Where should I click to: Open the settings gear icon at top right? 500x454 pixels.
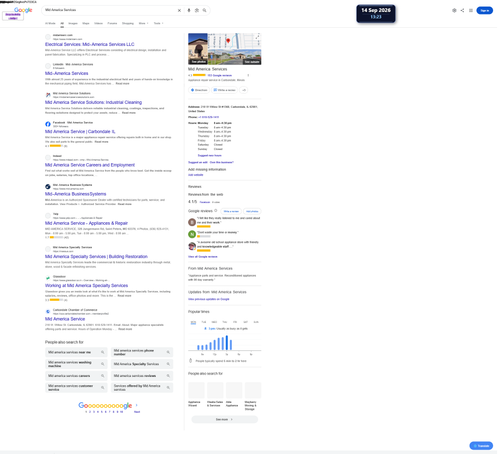[454, 10]
